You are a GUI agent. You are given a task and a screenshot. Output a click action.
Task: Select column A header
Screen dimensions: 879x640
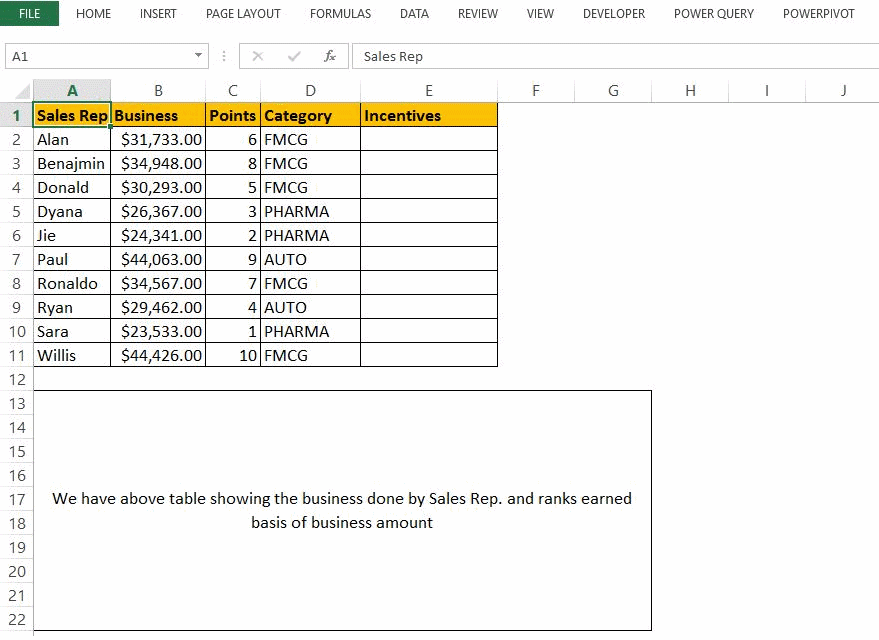[x=72, y=90]
